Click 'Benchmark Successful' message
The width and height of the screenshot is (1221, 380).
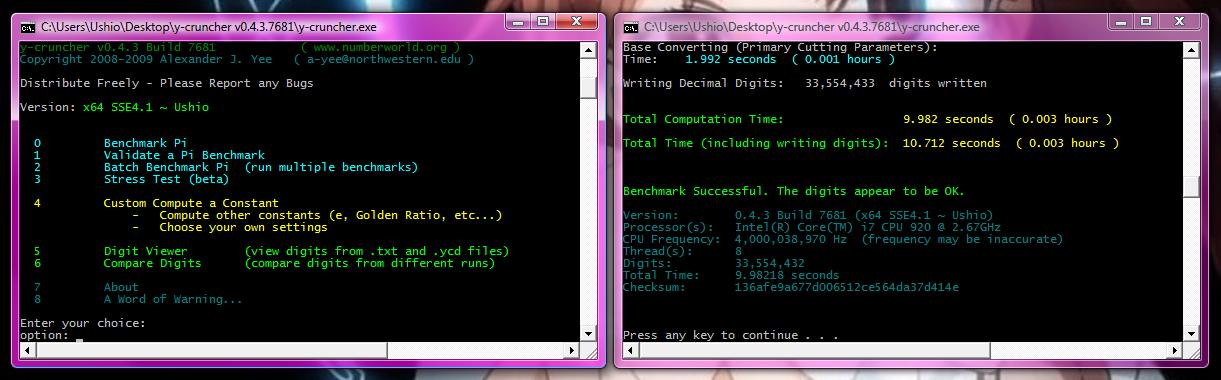click(794, 191)
